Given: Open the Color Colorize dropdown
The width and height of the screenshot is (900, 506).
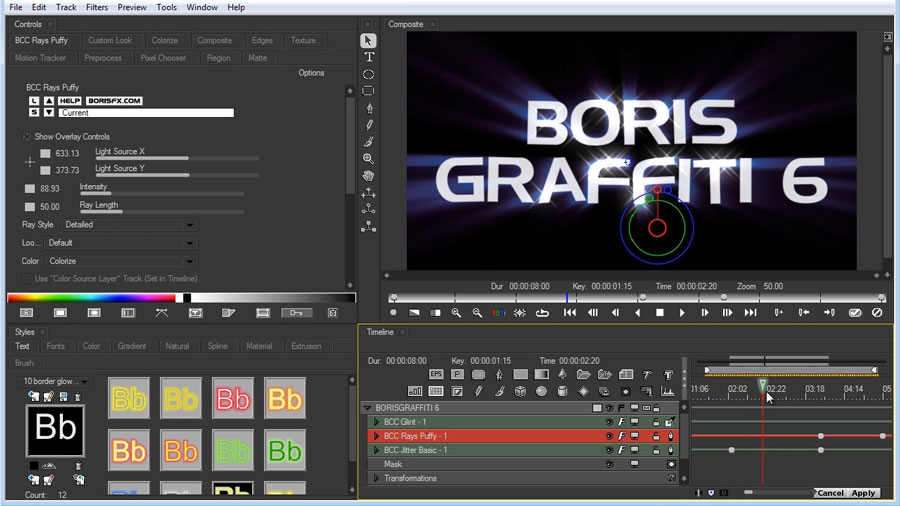Looking at the screenshot, I should 121,261.
